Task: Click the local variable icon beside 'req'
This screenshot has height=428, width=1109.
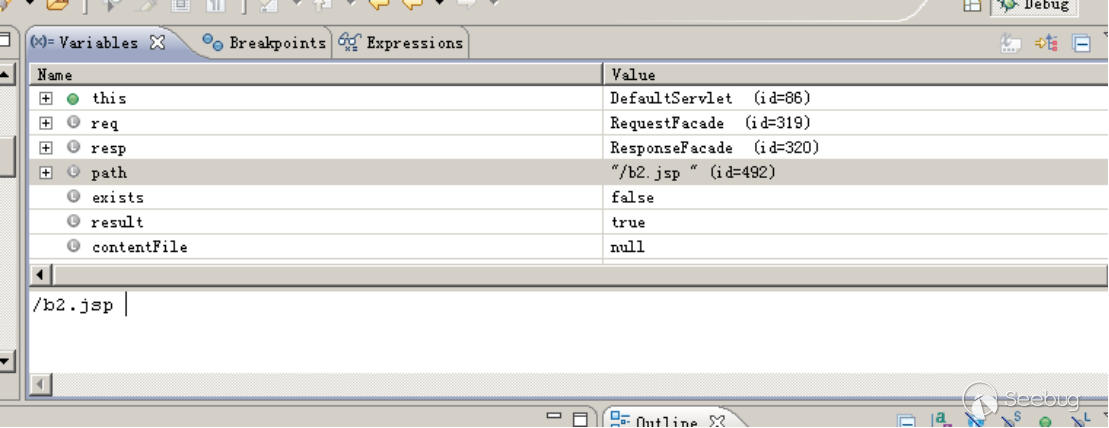Action: click(73, 122)
